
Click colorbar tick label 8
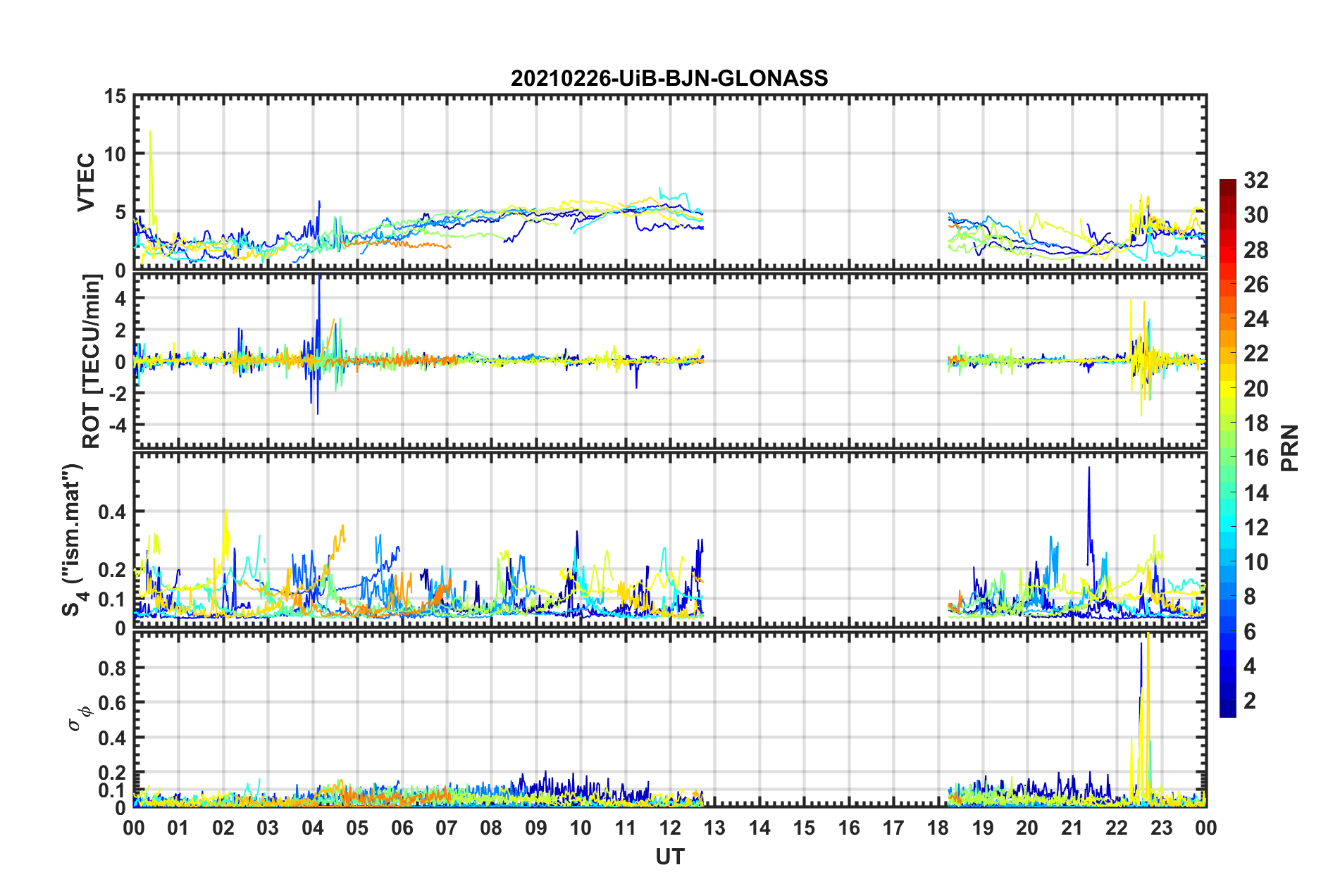point(1250,597)
